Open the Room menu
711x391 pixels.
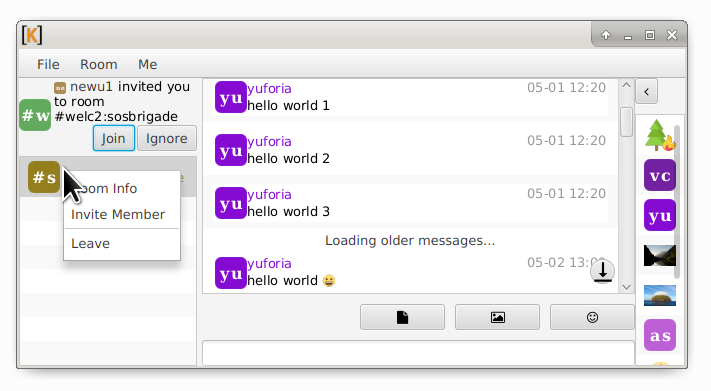(98, 64)
